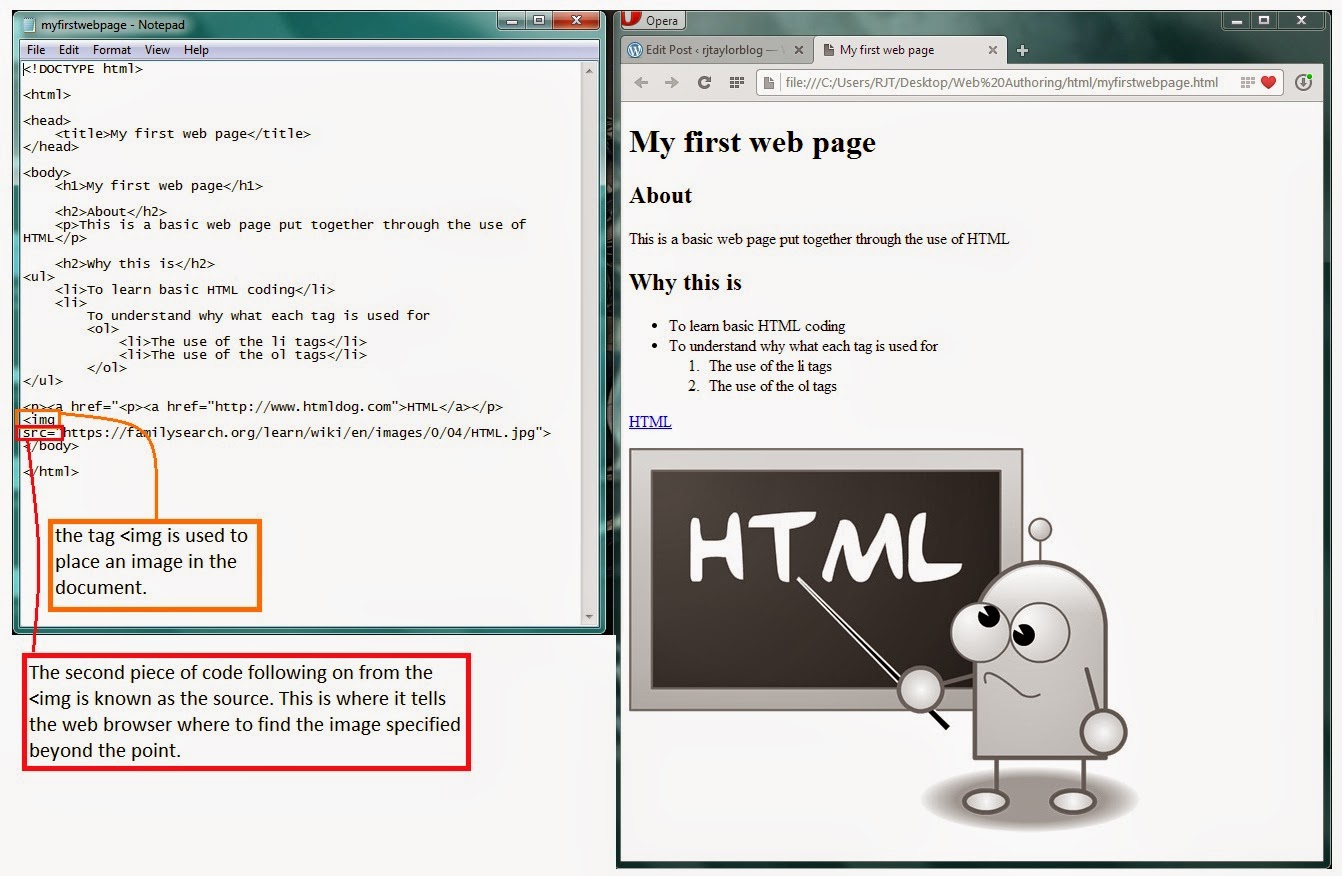Click the back navigation arrow in Opera
Screen dimensions: 1342x876
[640, 82]
